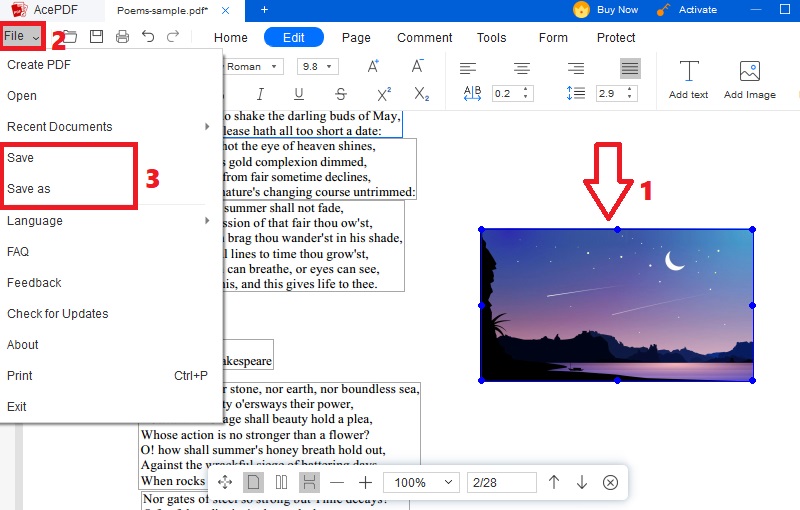Image resolution: width=800 pixels, height=510 pixels.
Task: Close the Poems-sample.pdf tab
Action: (226, 10)
